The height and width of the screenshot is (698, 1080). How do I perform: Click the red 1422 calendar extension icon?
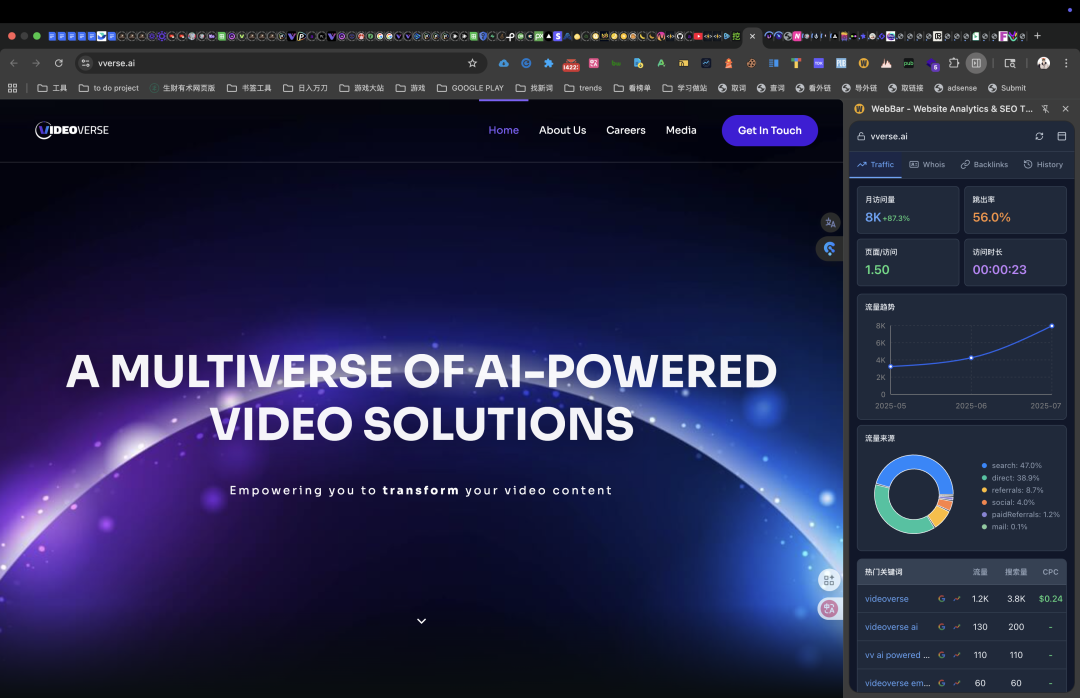(571, 64)
